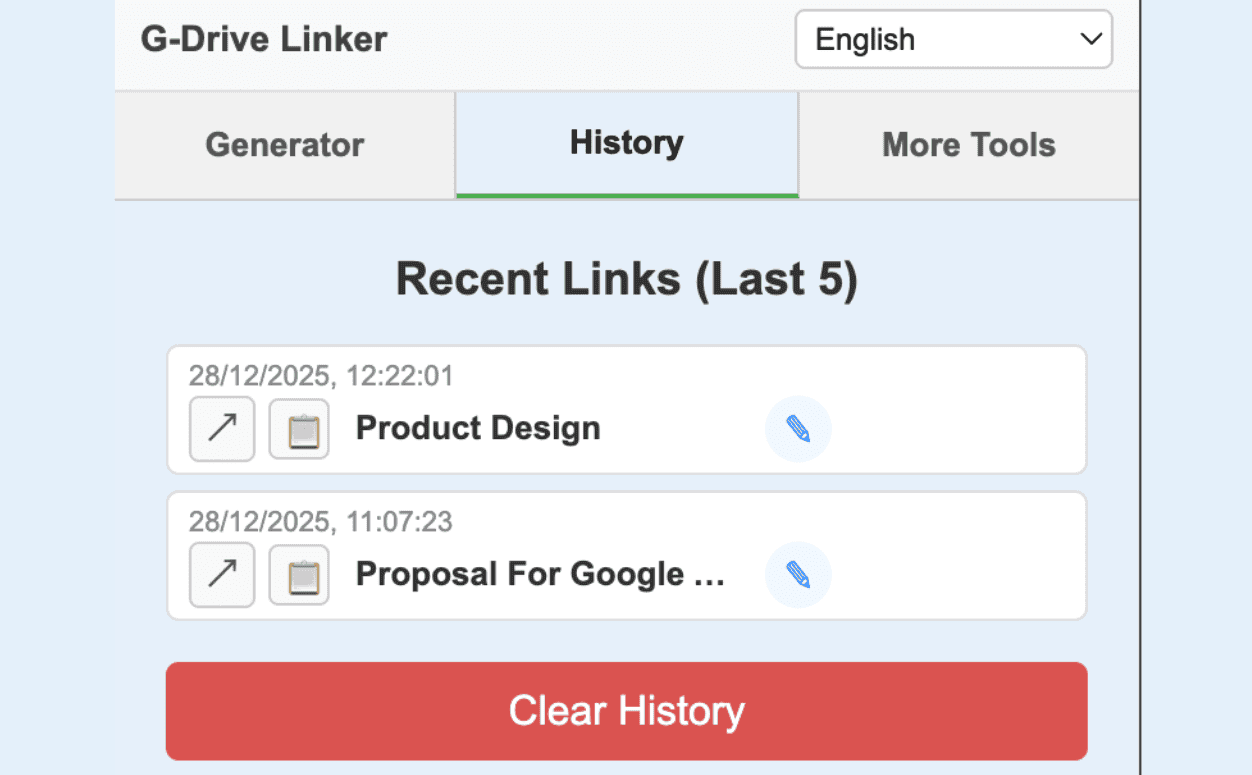Image resolution: width=1252 pixels, height=775 pixels.
Task: Select the History tab
Action: coord(627,143)
